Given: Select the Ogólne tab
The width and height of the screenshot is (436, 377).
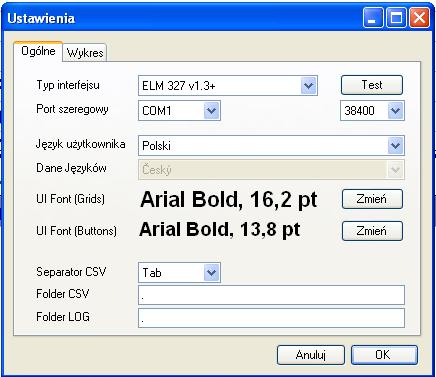Looking at the screenshot, I should pos(38,51).
